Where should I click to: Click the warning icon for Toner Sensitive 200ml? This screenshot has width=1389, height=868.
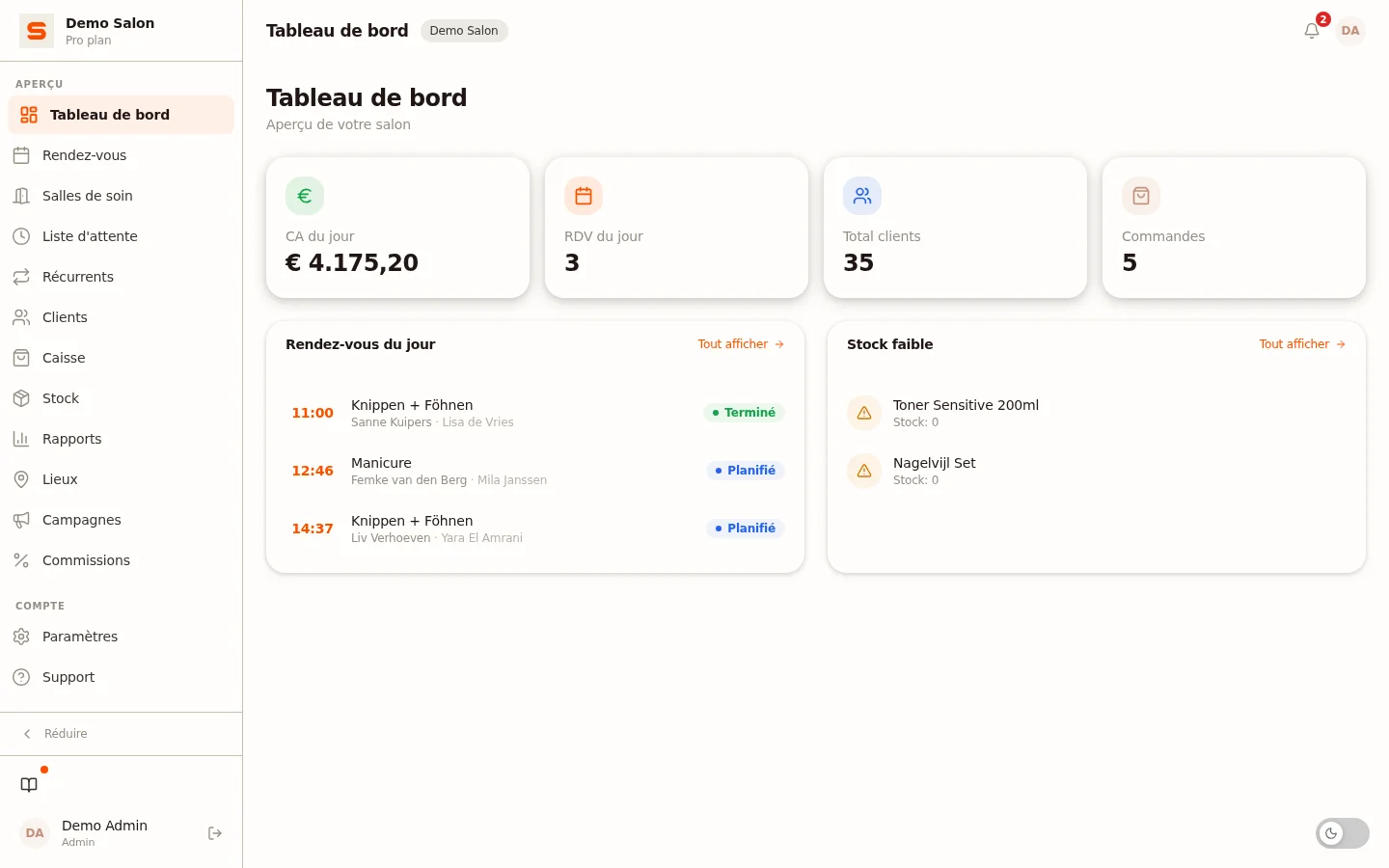coord(864,413)
